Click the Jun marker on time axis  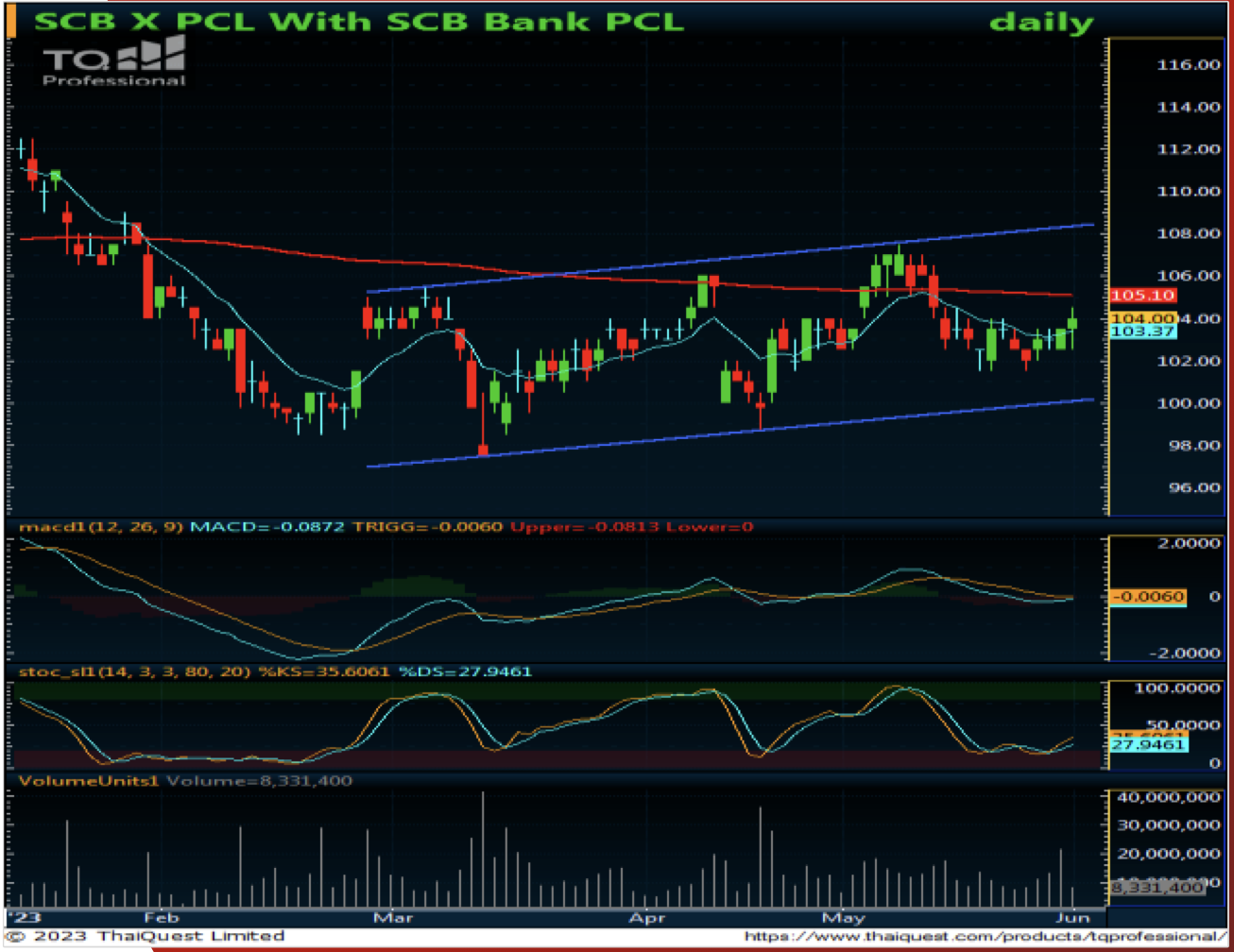pos(1072,917)
